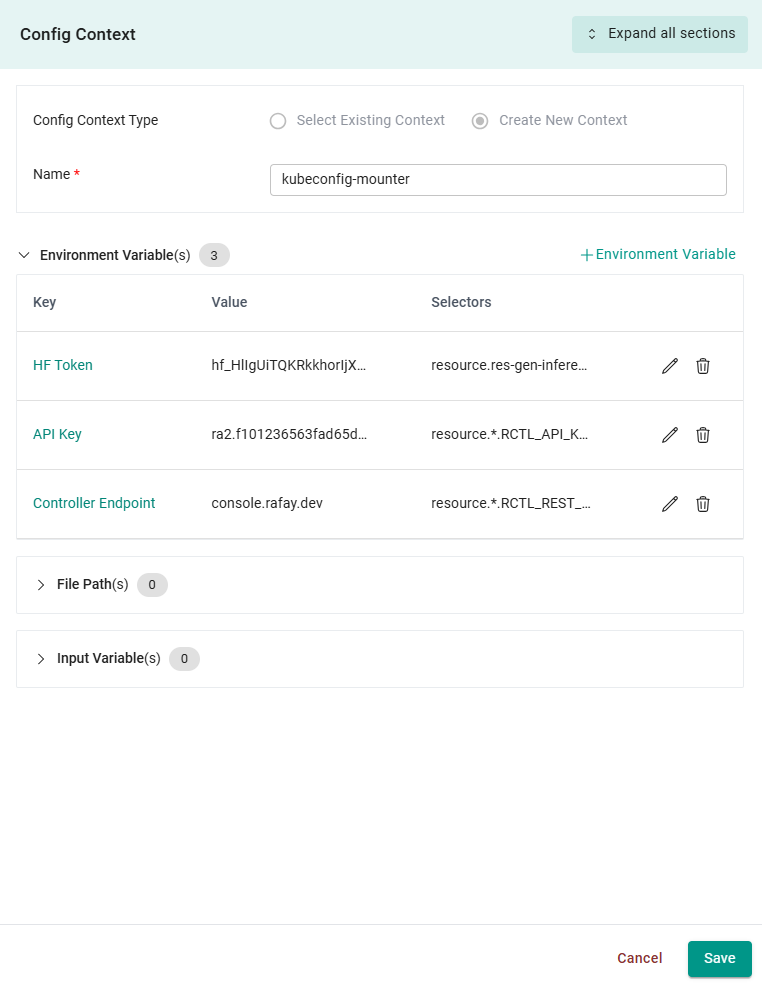The image size is (762, 988).
Task: Open the HF Token key link
Action: coord(62,365)
